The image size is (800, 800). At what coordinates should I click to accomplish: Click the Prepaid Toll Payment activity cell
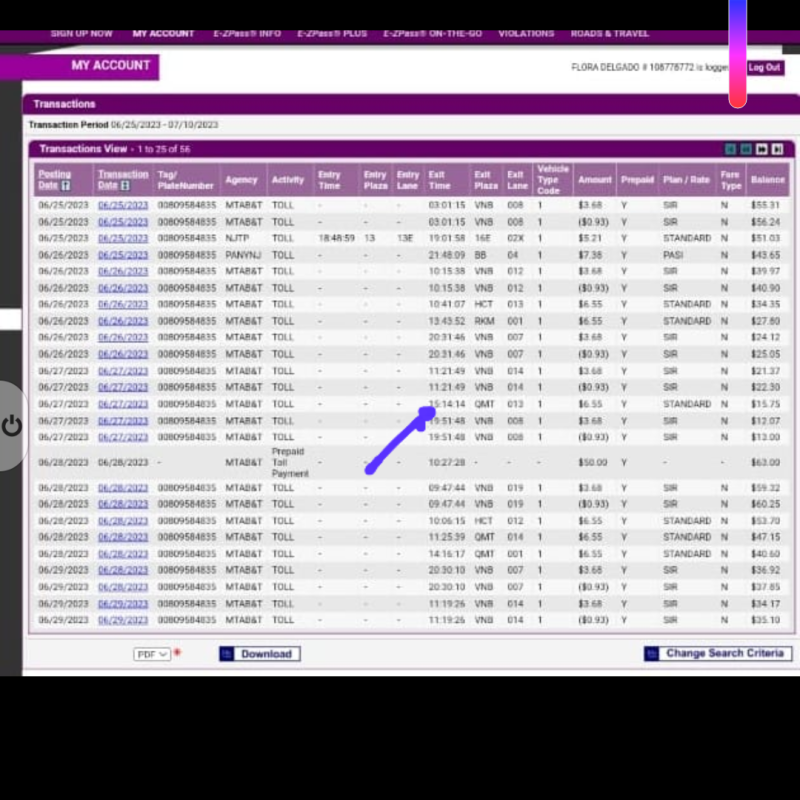(290, 463)
